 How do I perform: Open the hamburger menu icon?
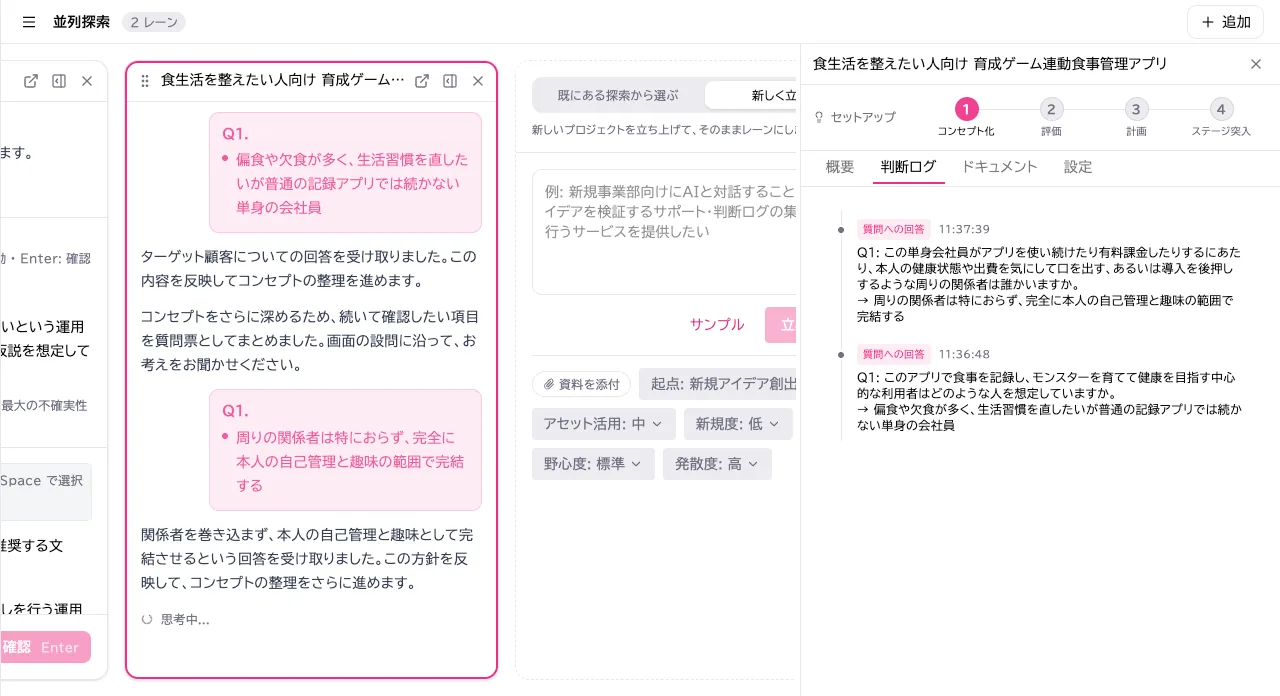tap(28, 22)
